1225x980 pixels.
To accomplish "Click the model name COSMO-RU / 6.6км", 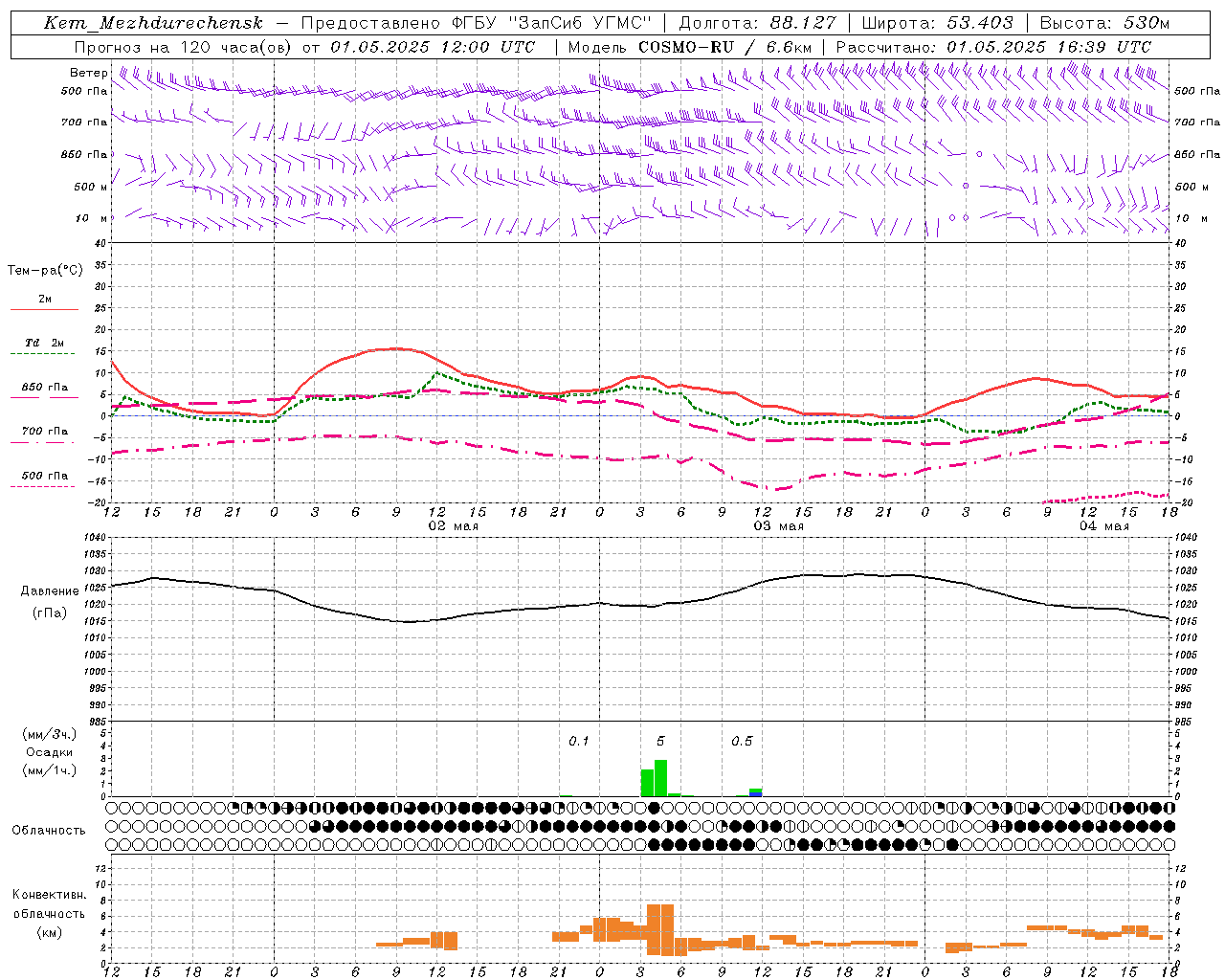I will [x=724, y=47].
